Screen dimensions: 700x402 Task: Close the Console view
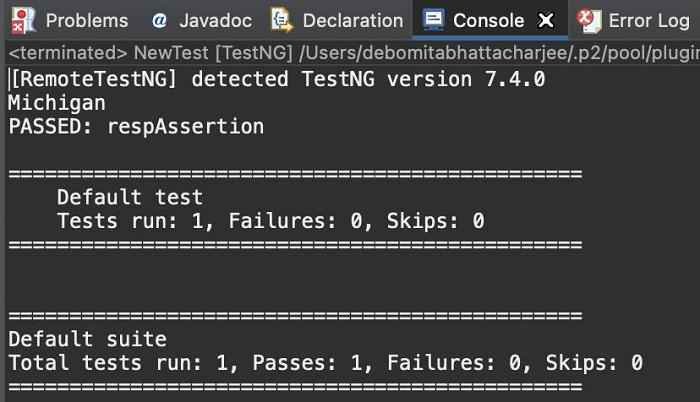545,20
